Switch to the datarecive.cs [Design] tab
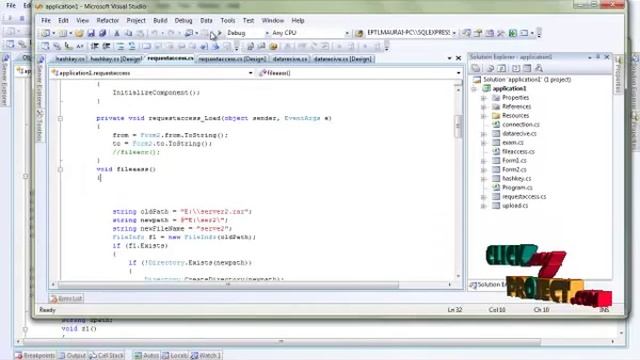Image resolution: width=640 pixels, height=360 pixels. (344, 59)
